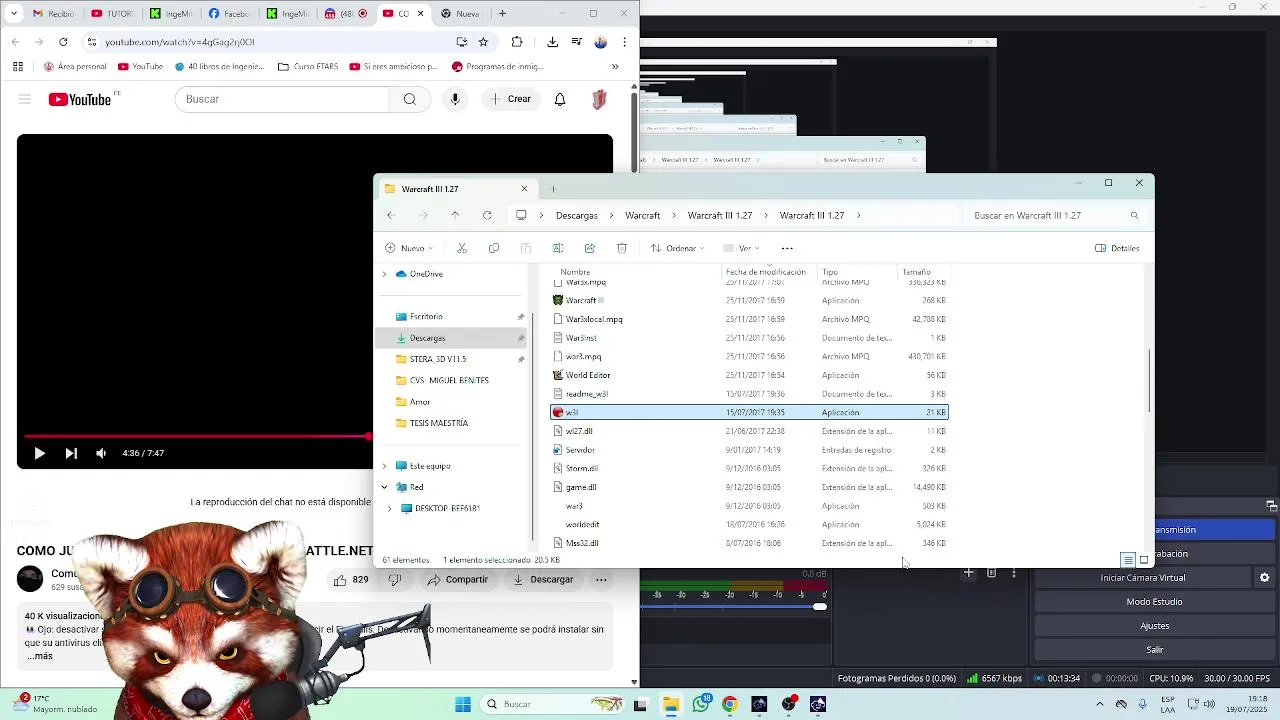Open WhatsApp from the taskbar
1280x720 pixels.
coord(701,704)
